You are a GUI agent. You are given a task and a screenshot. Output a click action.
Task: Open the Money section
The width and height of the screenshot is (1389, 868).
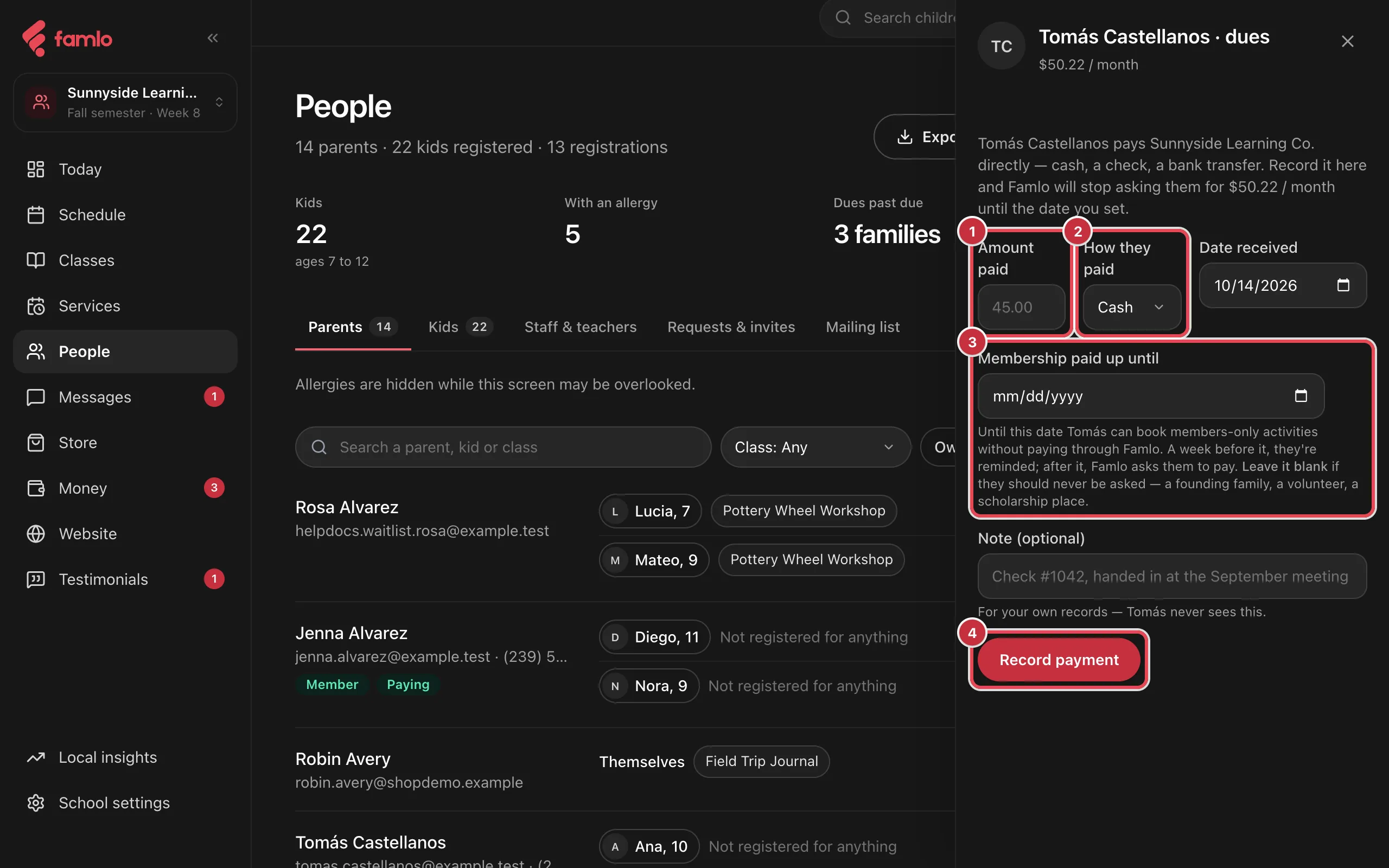click(x=125, y=488)
